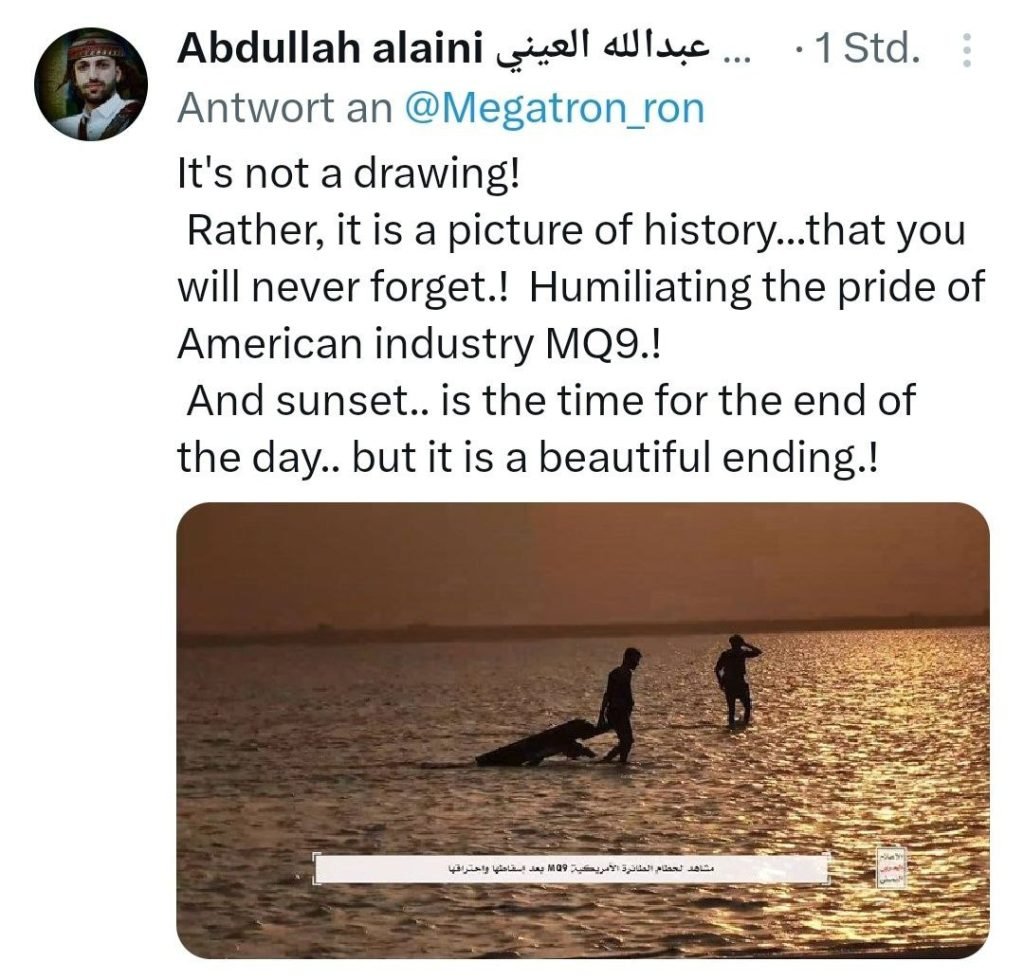Open the @Megatron_ron mention link
Screen dimensions: 1024x980
pos(554,108)
